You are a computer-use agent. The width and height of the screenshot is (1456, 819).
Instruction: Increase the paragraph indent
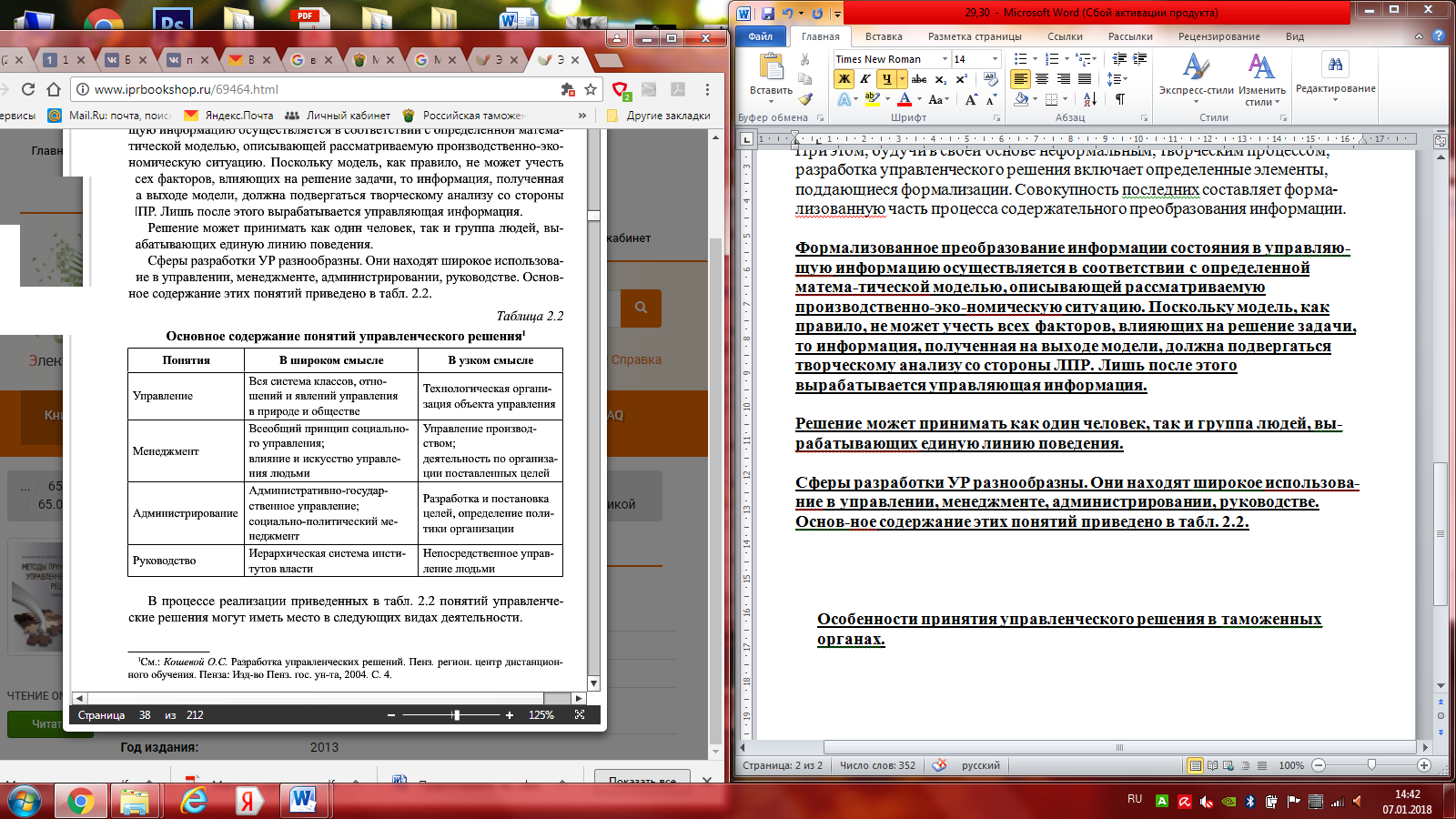coord(1139,59)
